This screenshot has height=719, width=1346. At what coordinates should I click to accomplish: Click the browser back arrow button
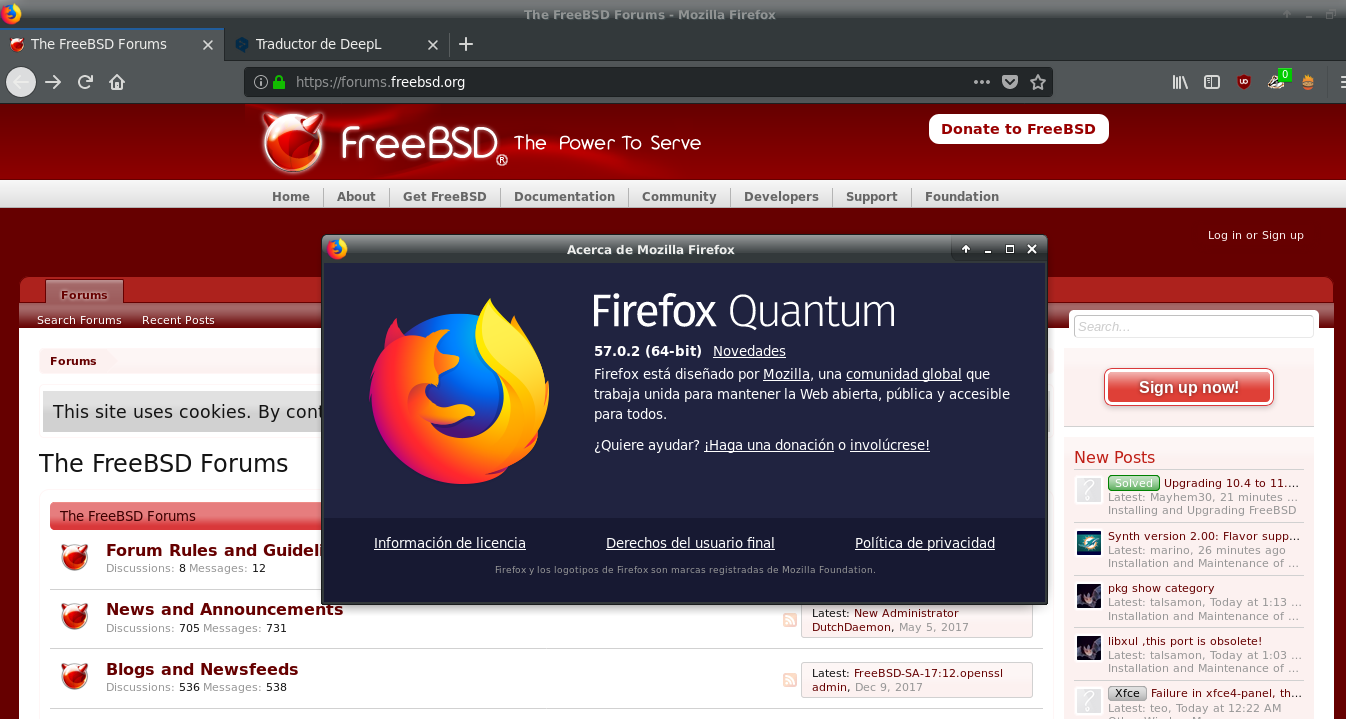(x=21, y=82)
